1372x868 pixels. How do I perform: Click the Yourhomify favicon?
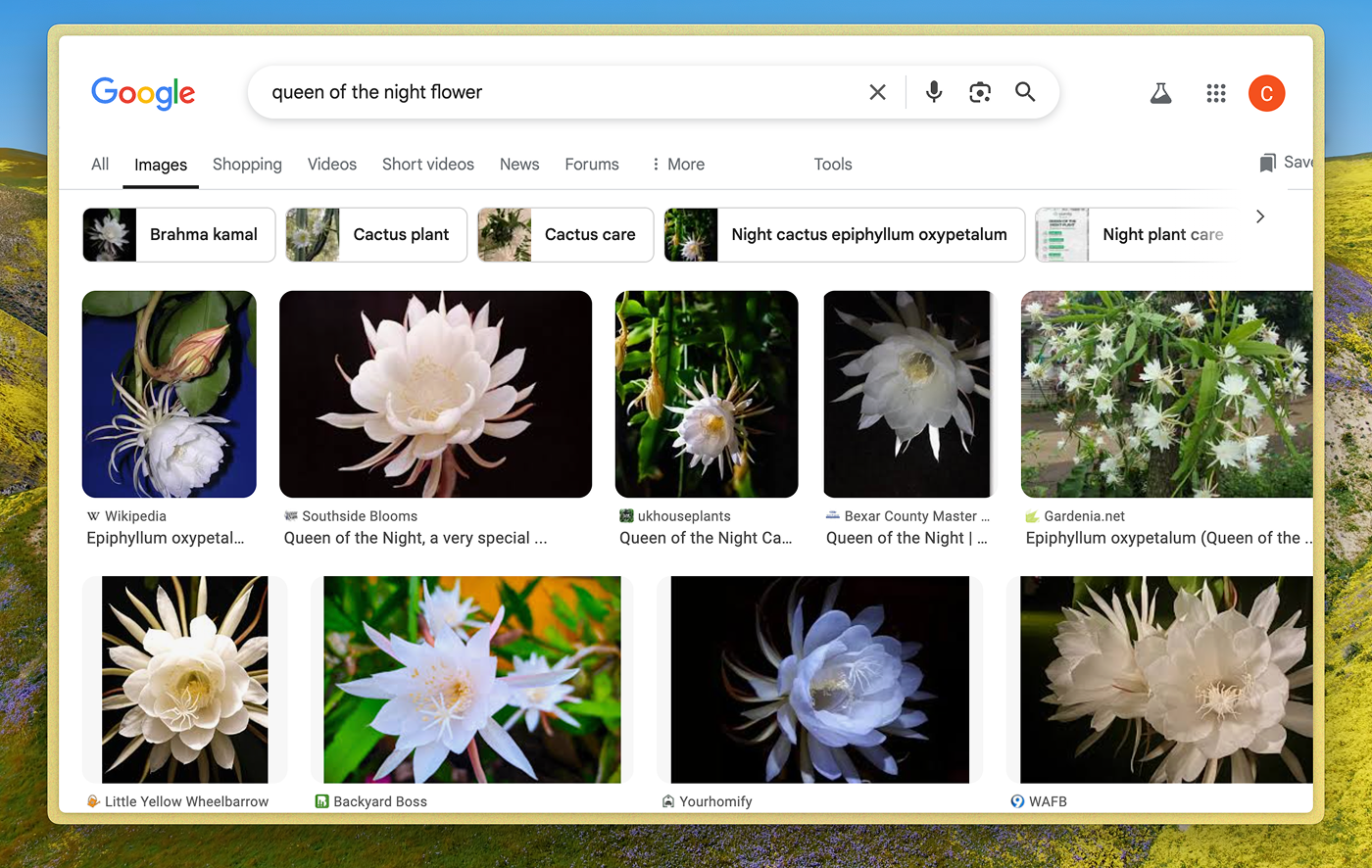(x=668, y=801)
